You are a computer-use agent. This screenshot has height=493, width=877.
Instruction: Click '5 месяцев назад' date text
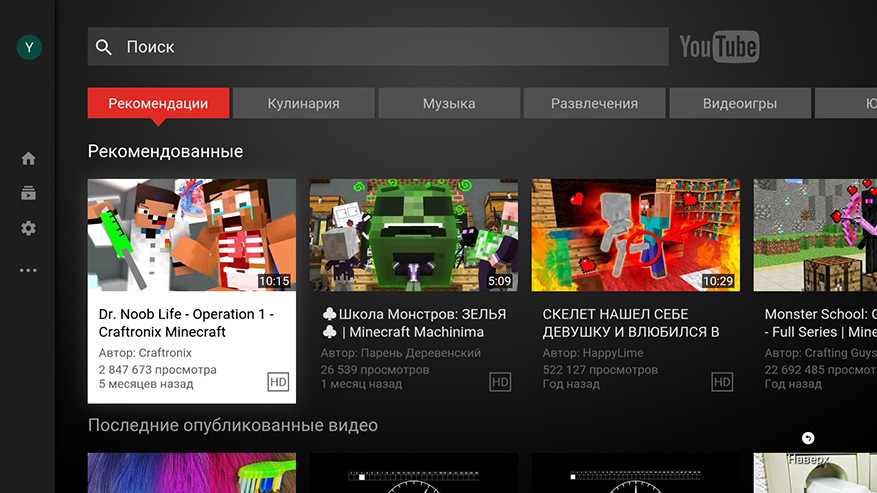tap(146, 384)
